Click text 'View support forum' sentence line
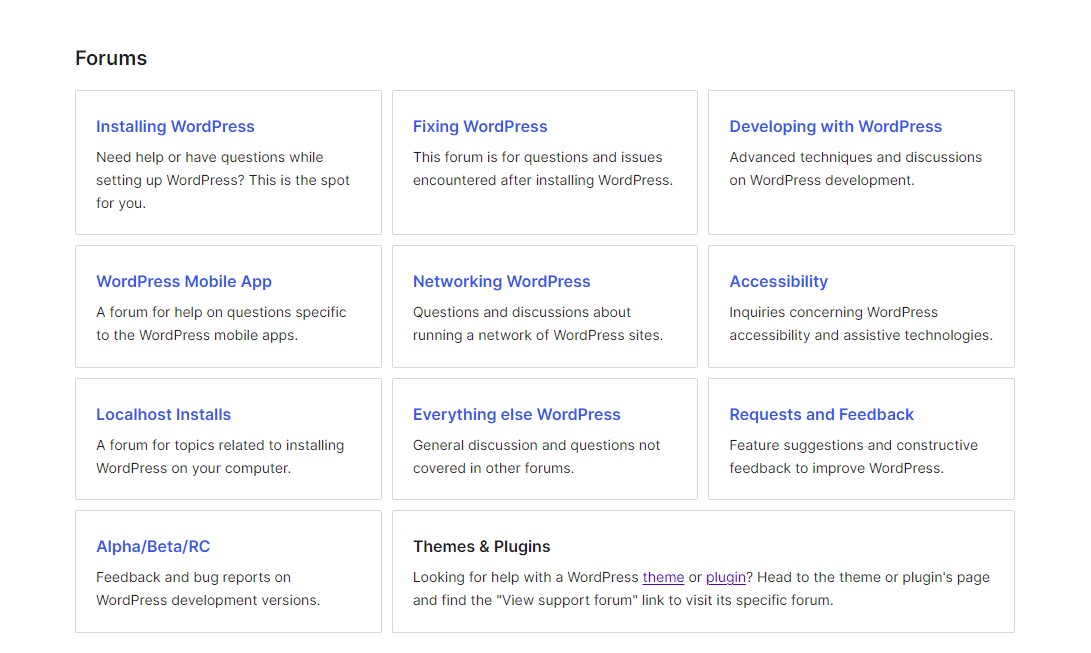 click(623, 600)
